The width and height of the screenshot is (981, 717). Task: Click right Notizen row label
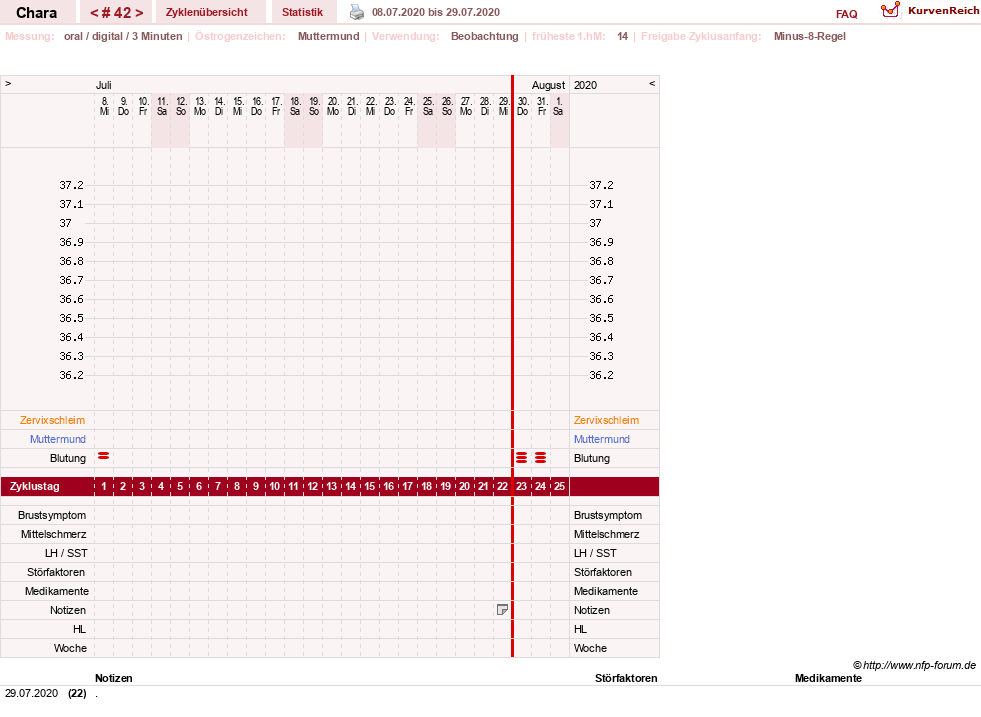[x=592, y=610]
